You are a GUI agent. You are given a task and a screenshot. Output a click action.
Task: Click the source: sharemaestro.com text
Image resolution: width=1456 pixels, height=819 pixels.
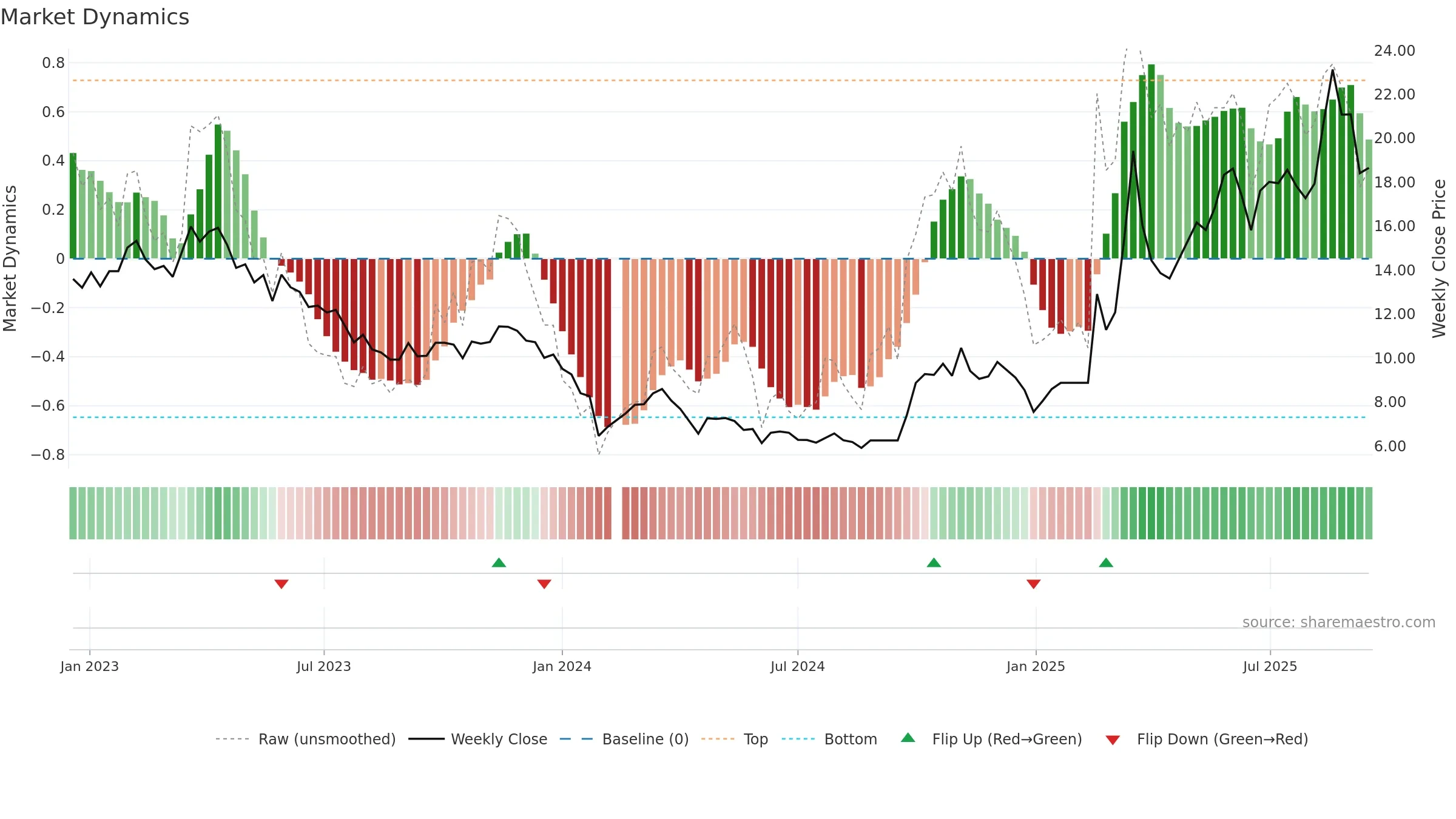(1339, 622)
